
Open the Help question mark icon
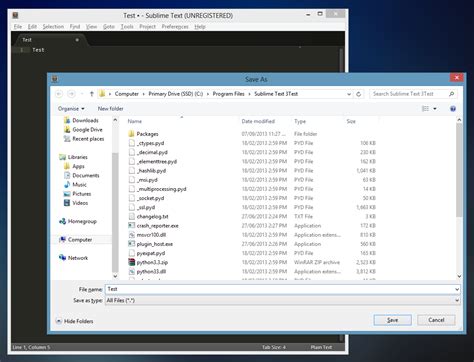point(453,109)
